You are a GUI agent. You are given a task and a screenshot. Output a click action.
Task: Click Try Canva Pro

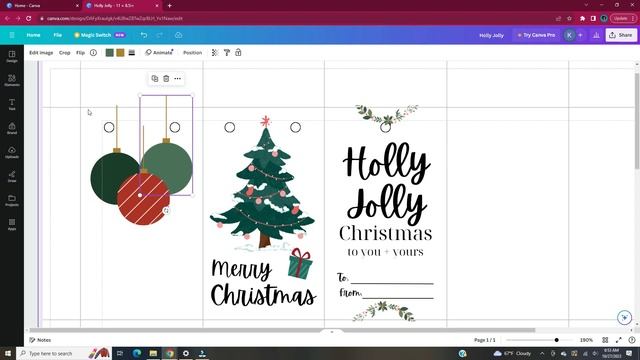[x=536, y=35]
